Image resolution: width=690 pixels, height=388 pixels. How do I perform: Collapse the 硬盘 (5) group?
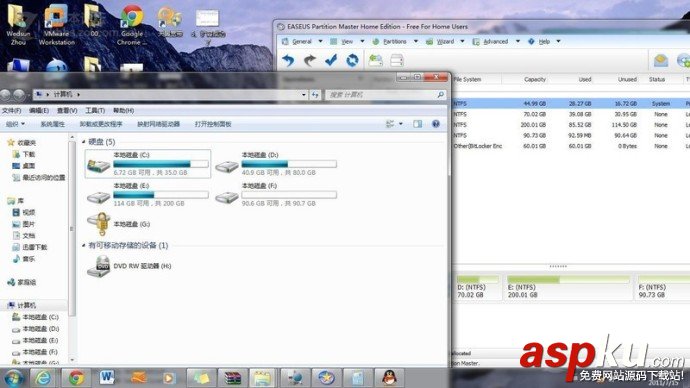tap(84, 142)
